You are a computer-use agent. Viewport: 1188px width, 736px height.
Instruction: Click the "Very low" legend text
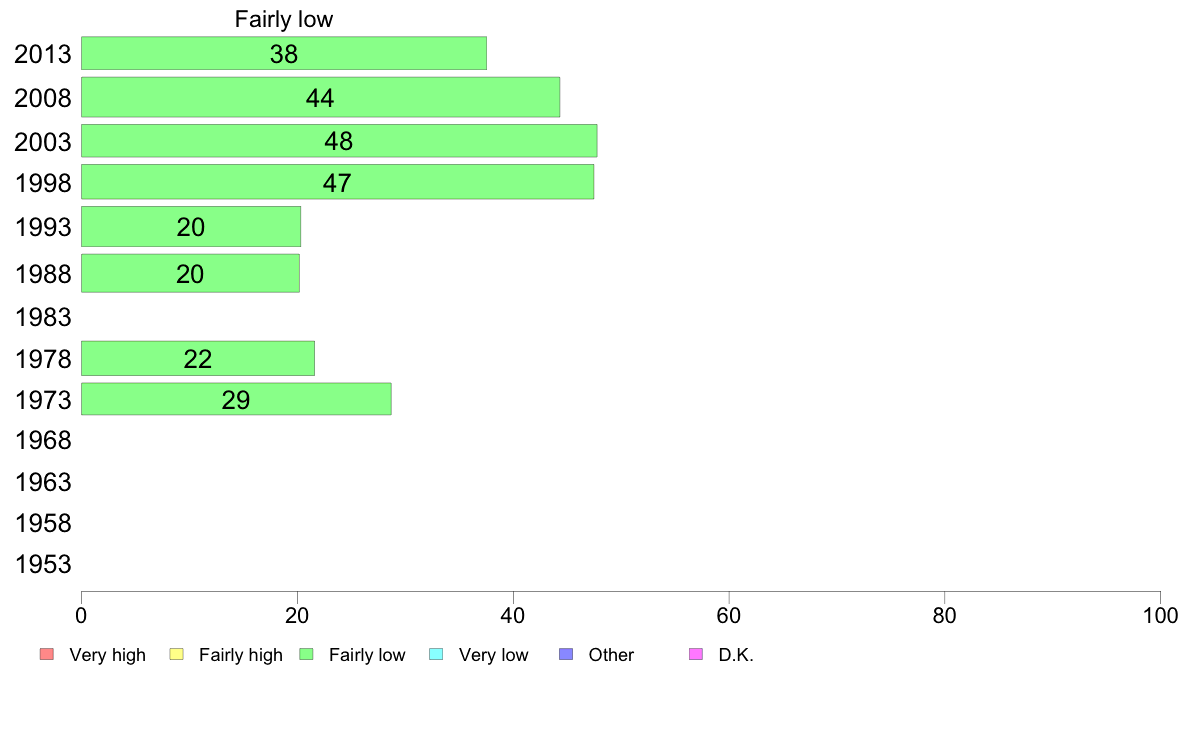pos(493,655)
